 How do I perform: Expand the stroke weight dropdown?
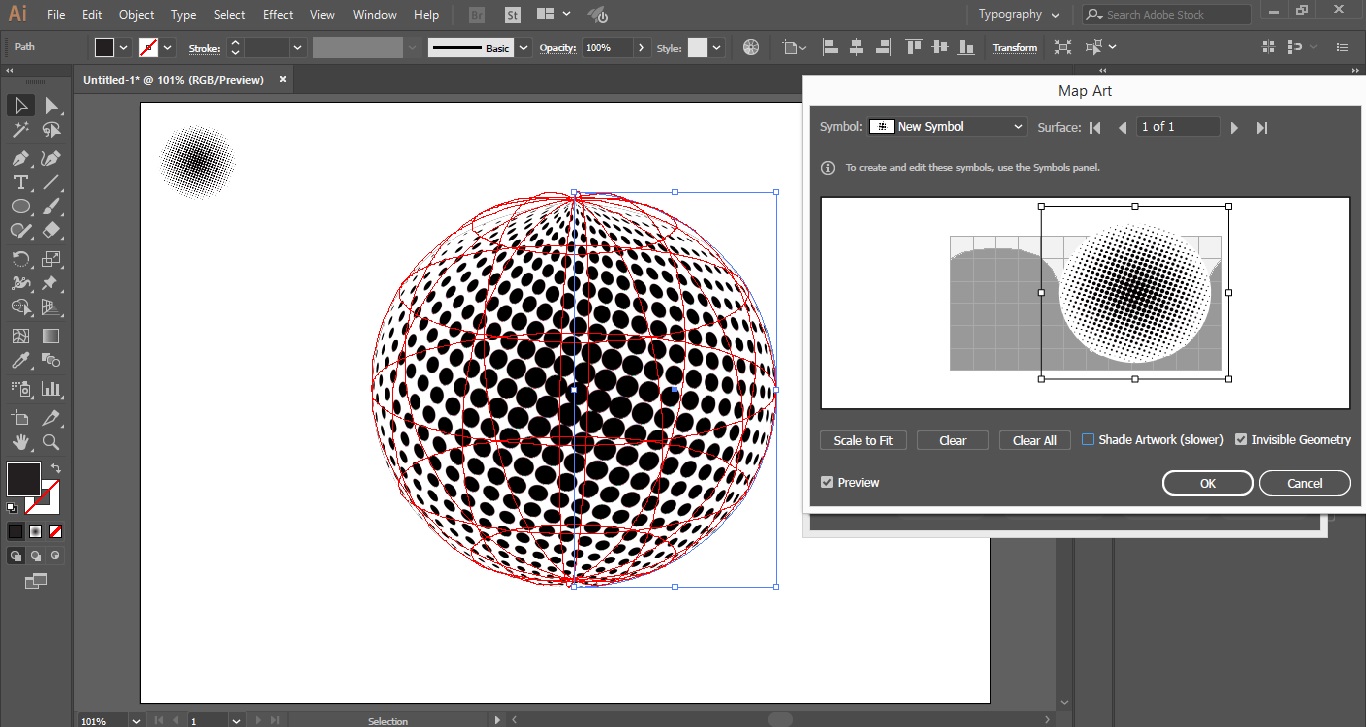(x=297, y=47)
